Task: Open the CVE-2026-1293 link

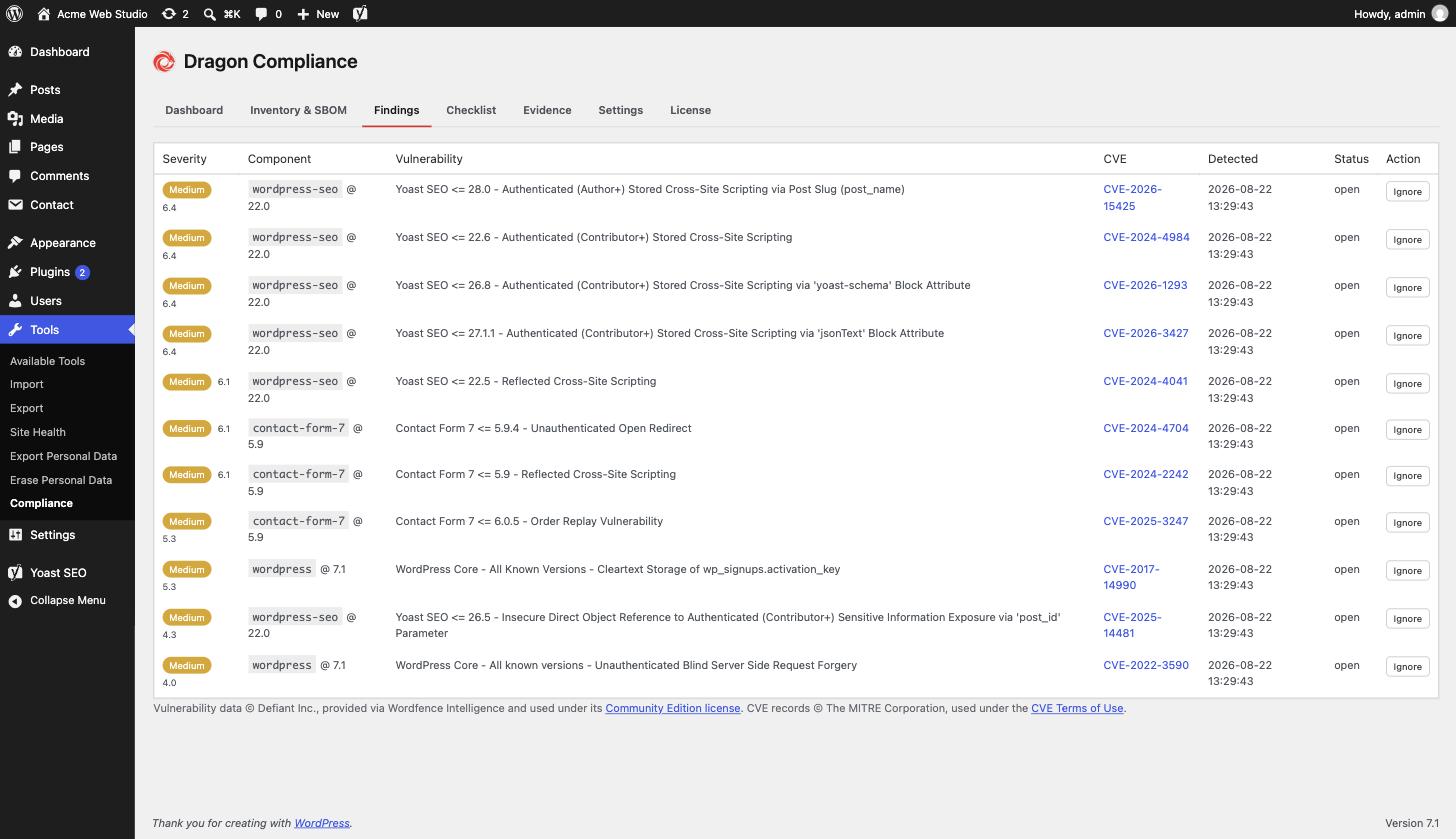Action: coord(1145,285)
